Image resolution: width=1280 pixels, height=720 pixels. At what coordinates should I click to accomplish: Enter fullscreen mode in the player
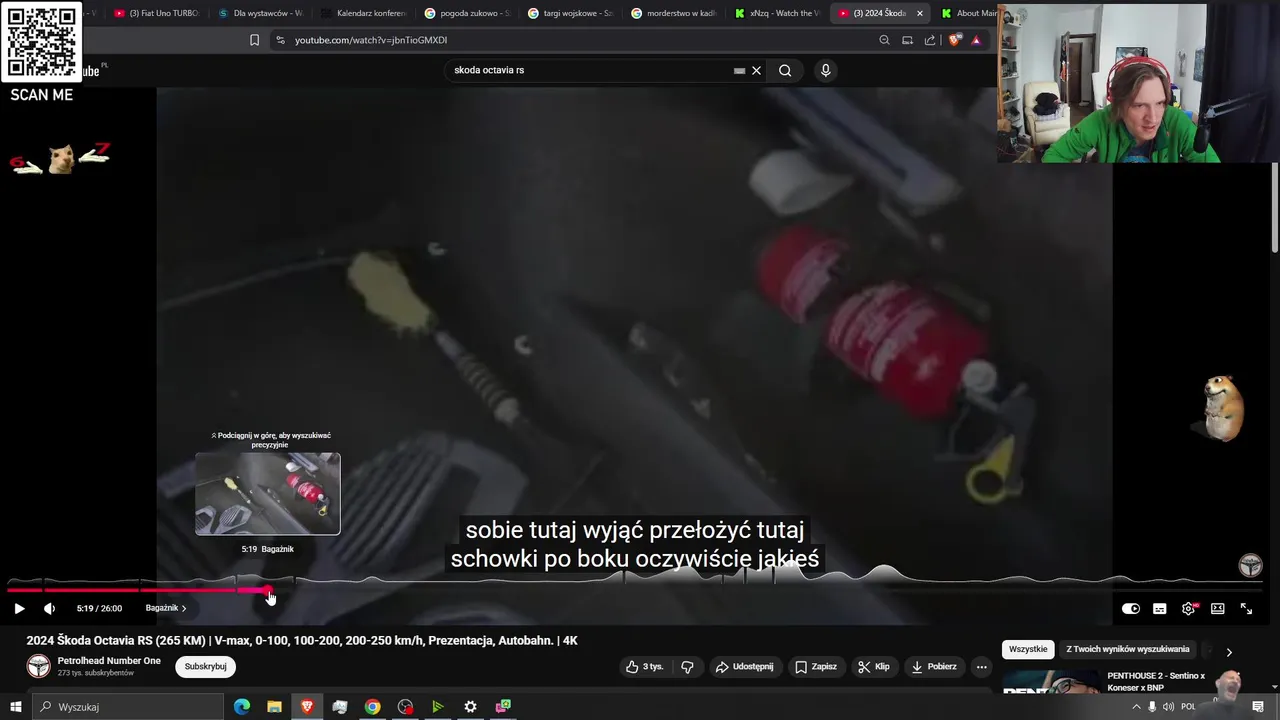coord(1246,608)
